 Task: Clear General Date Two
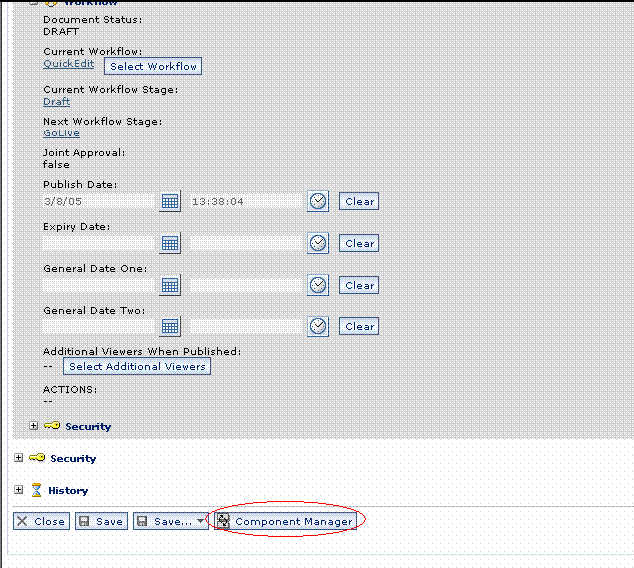point(359,326)
